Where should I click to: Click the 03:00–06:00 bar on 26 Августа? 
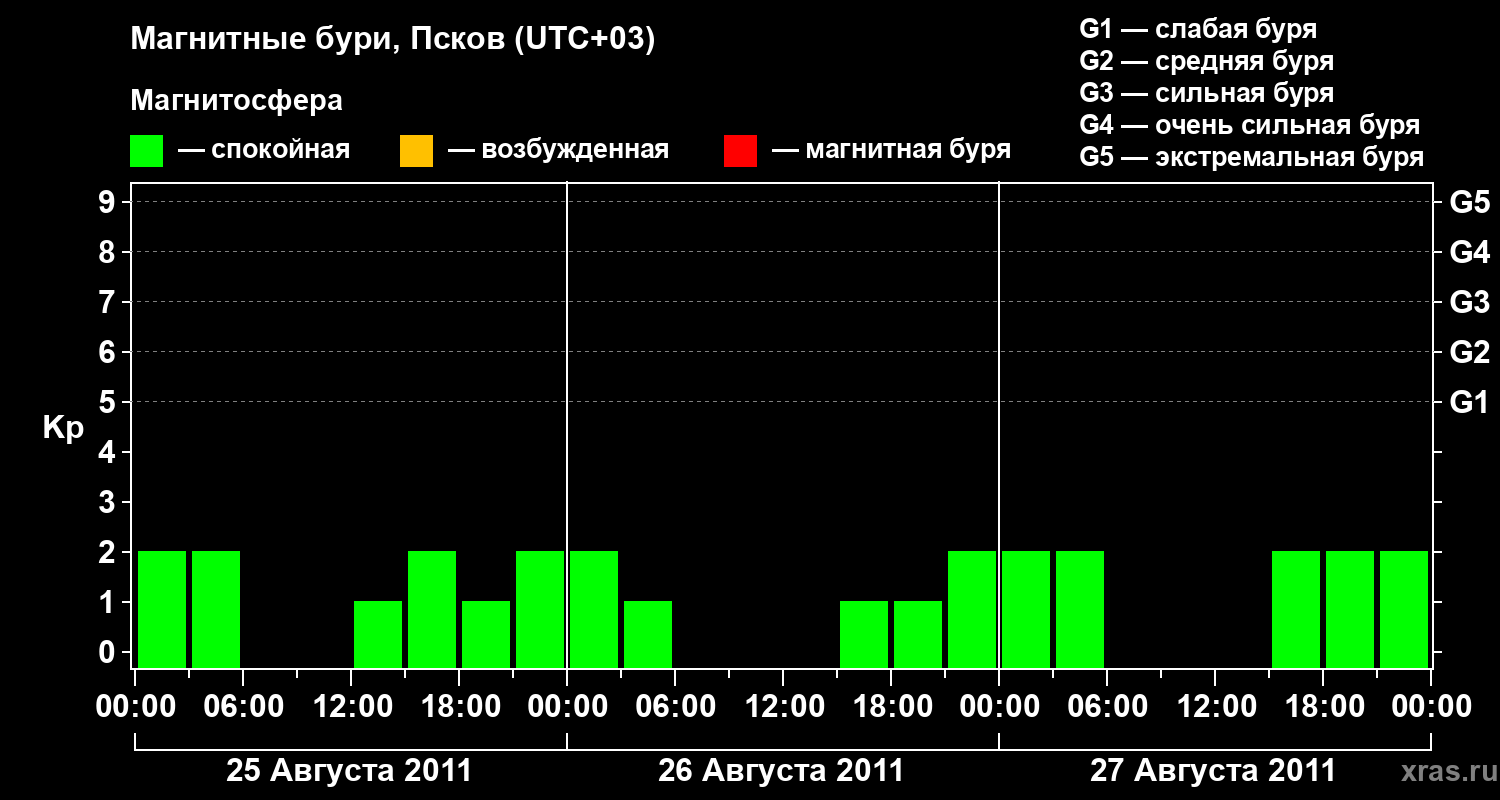click(648, 634)
